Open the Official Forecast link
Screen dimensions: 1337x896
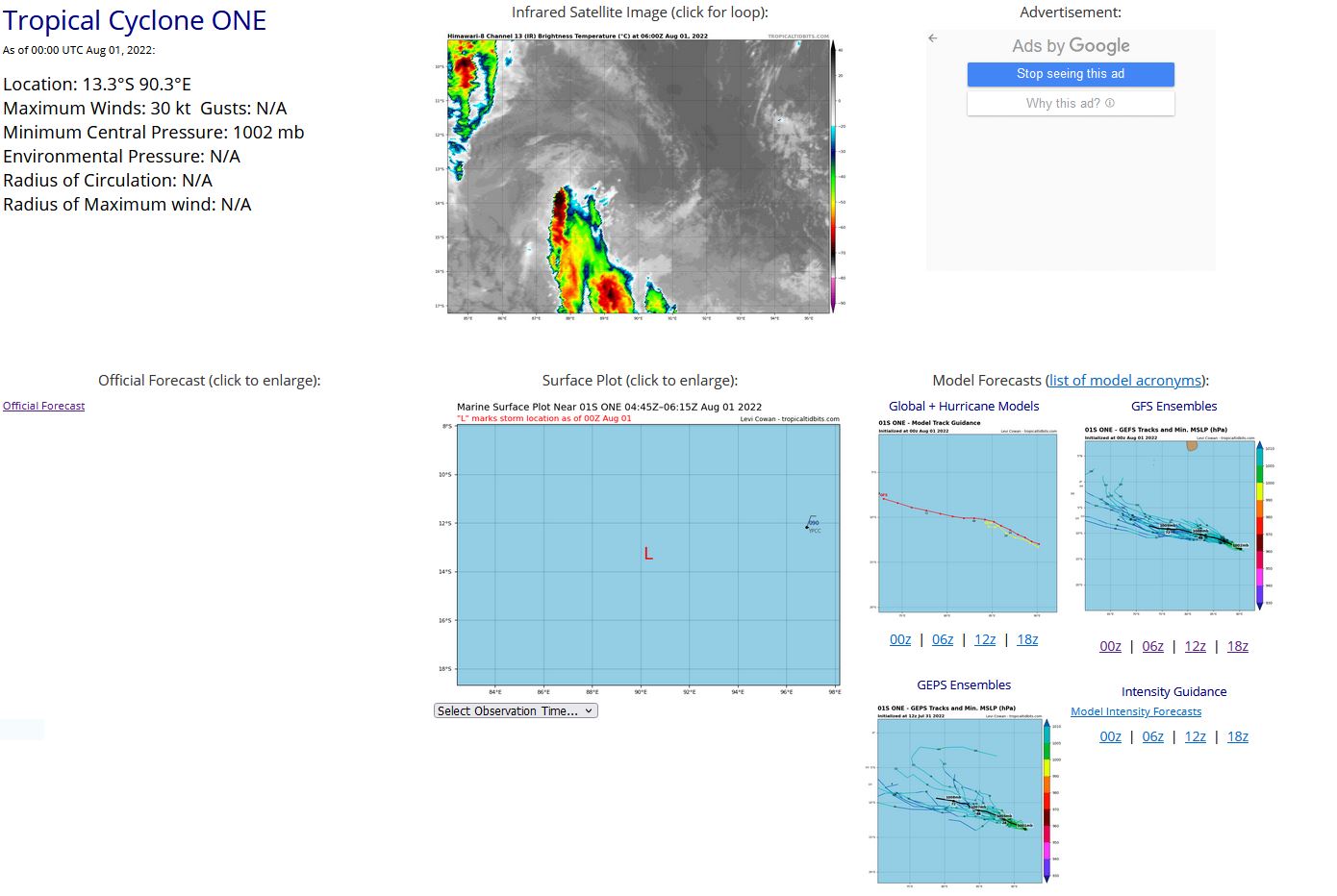(43, 406)
